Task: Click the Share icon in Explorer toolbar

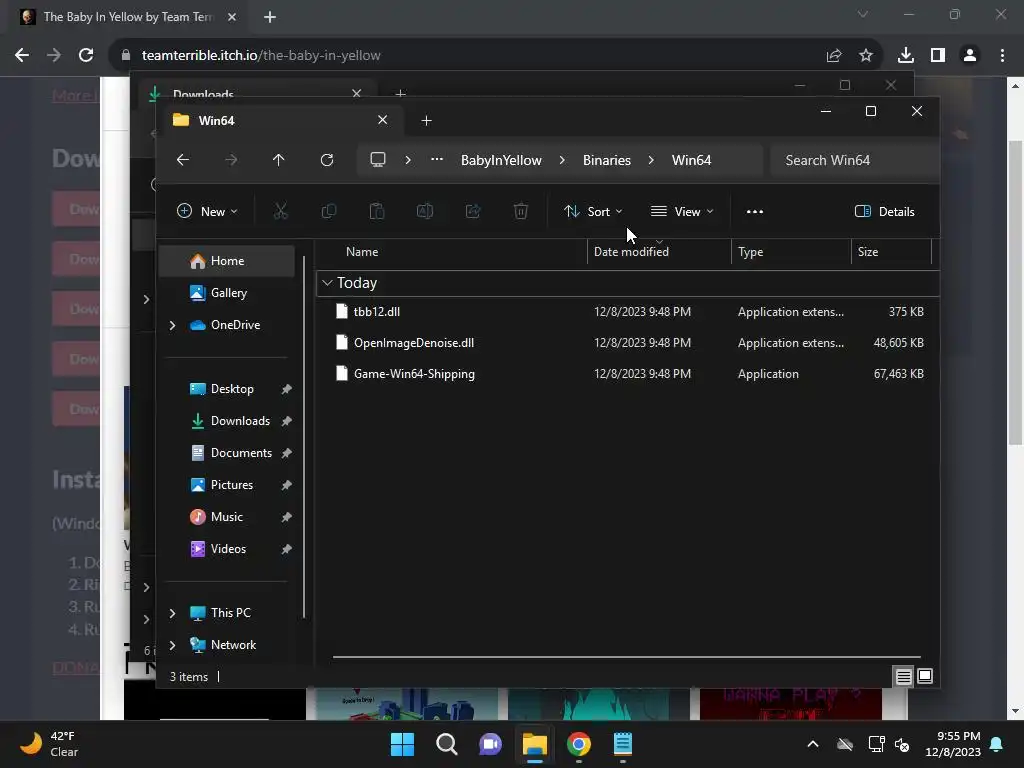Action: click(473, 211)
